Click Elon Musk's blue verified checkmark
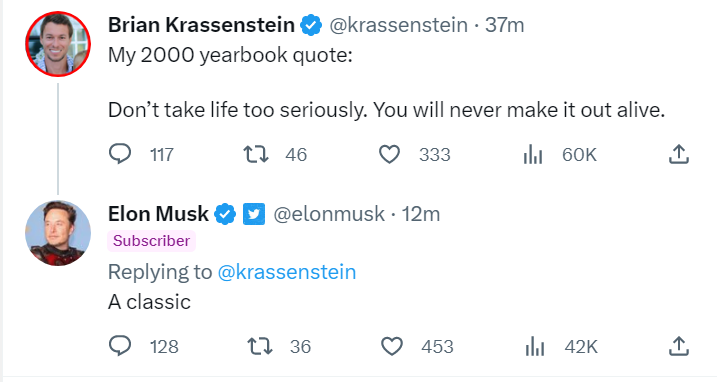Screen dimensions: 717x382 click(225, 214)
